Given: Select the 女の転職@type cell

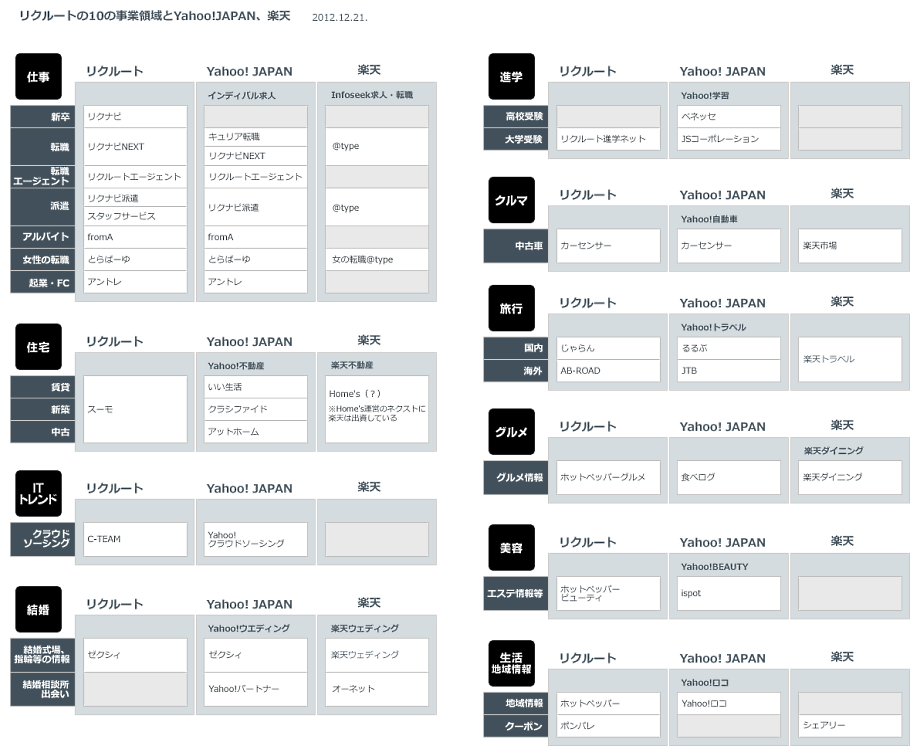Looking at the screenshot, I should [377, 259].
